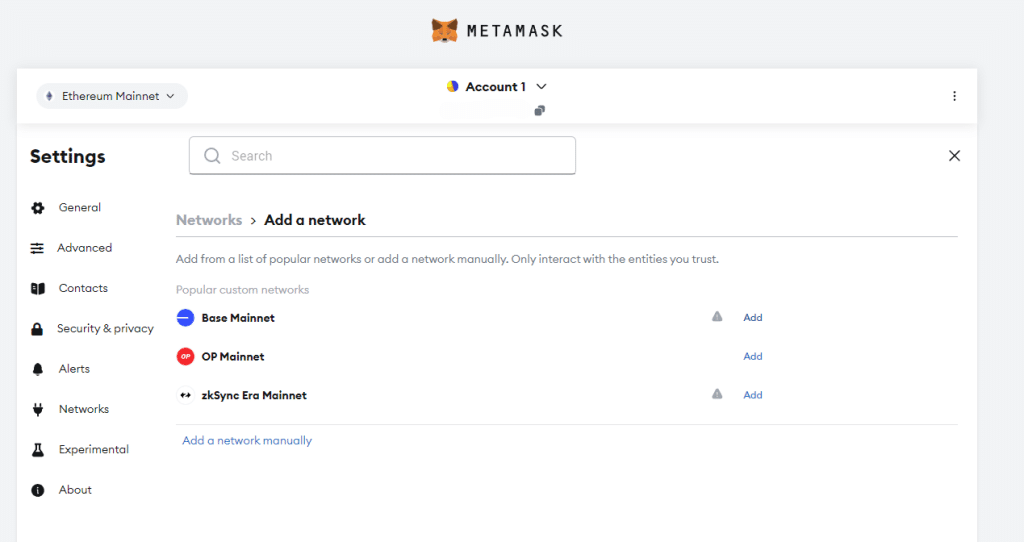This screenshot has height=542, width=1024.
Task: Expand the Account 1 selector chevron
Action: coord(541,86)
